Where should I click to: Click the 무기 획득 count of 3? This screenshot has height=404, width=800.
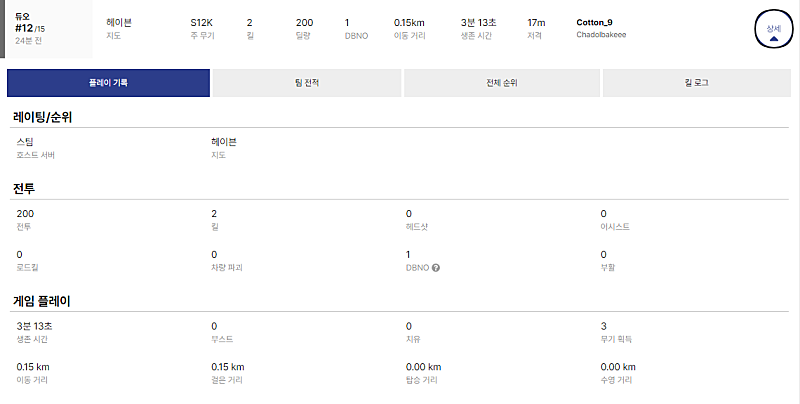pos(603,326)
